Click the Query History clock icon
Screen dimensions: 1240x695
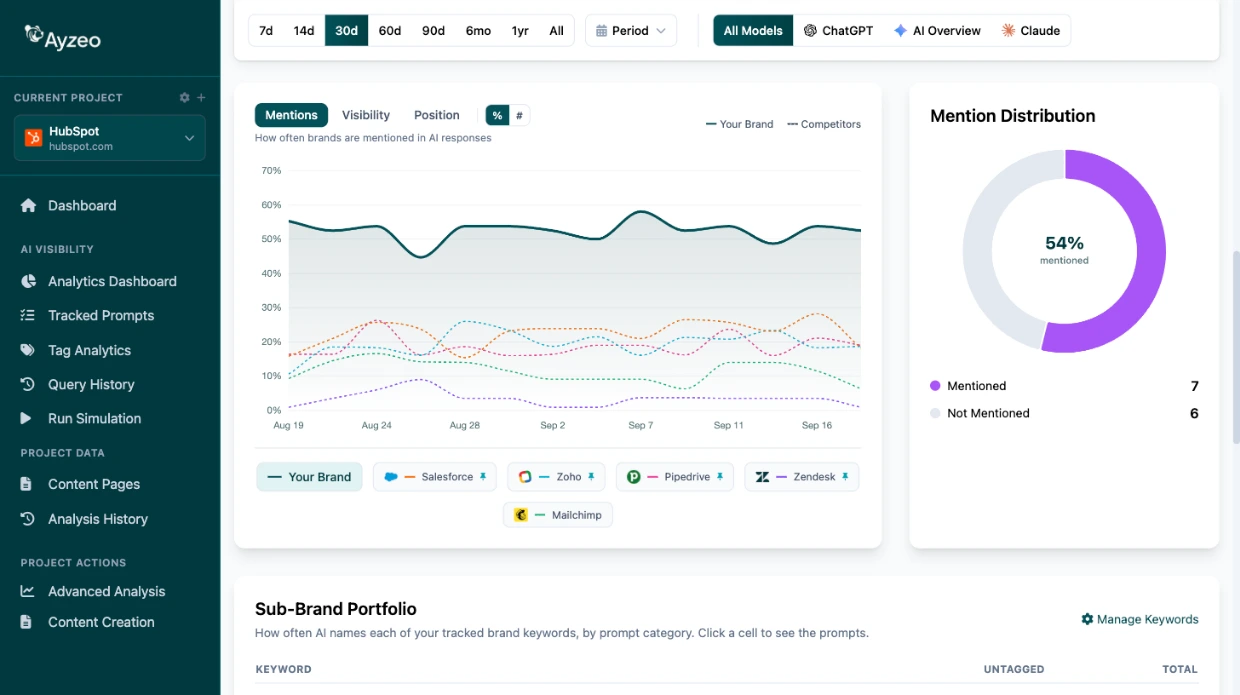(28, 384)
